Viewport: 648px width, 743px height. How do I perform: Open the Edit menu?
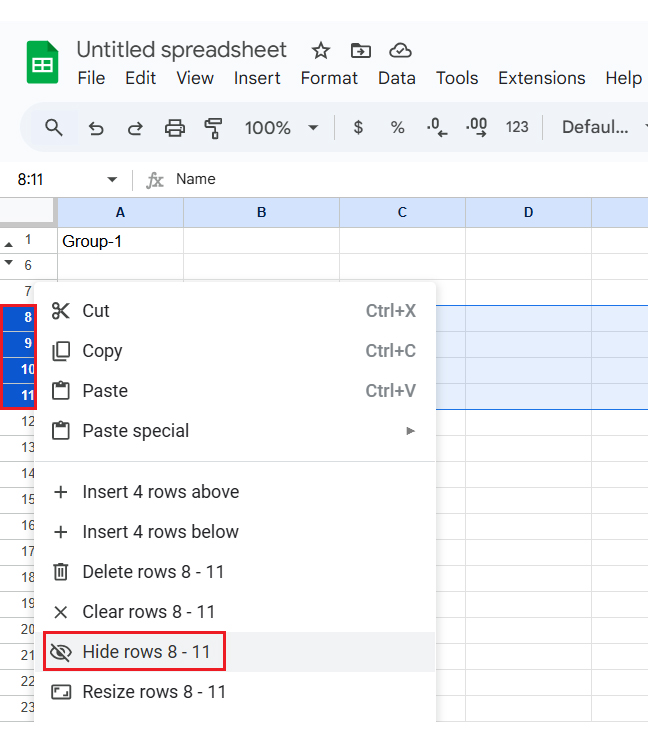140,78
